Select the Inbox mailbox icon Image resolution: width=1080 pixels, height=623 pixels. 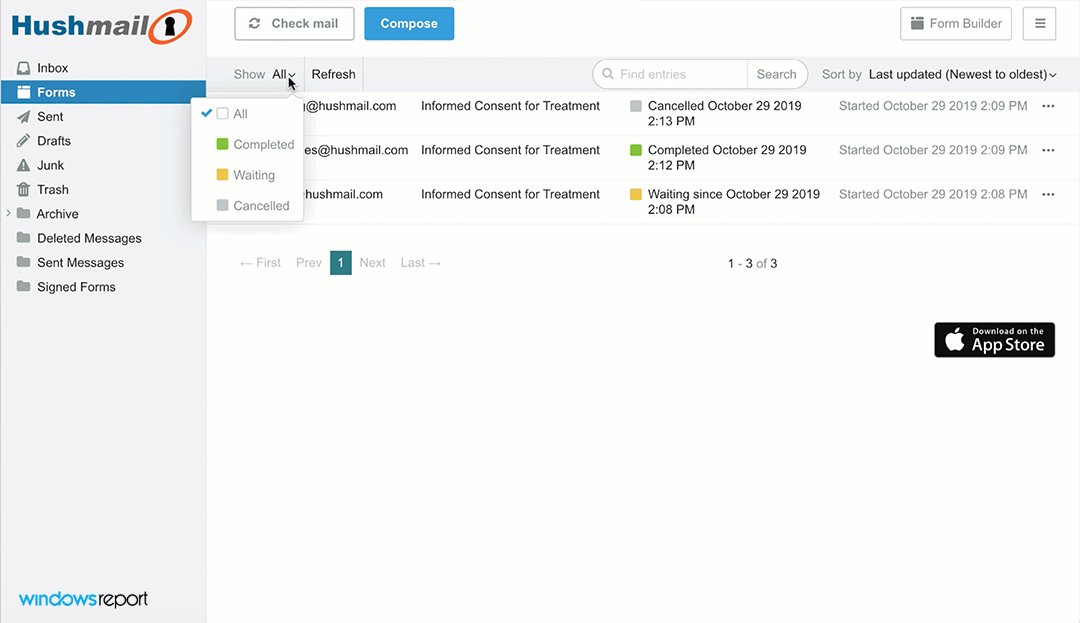click(x=23, y=67)
